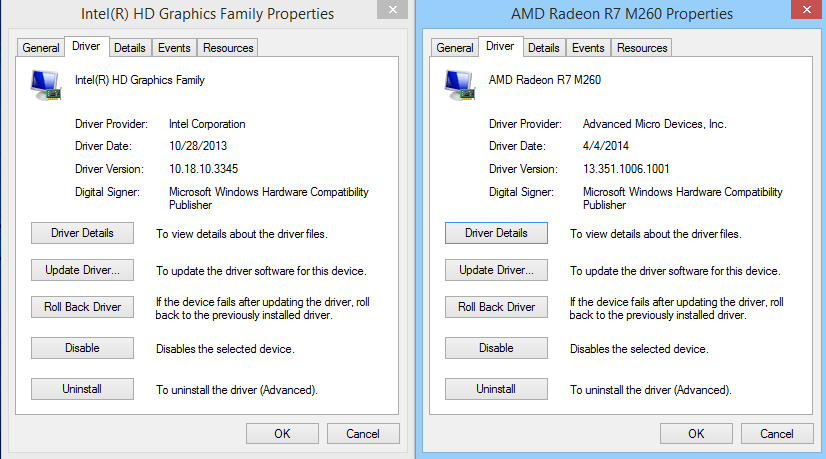This screenshot has width=826, height=459.
Task: Disable the Intel HD Graphics device
Action: (x=82, y=348)
